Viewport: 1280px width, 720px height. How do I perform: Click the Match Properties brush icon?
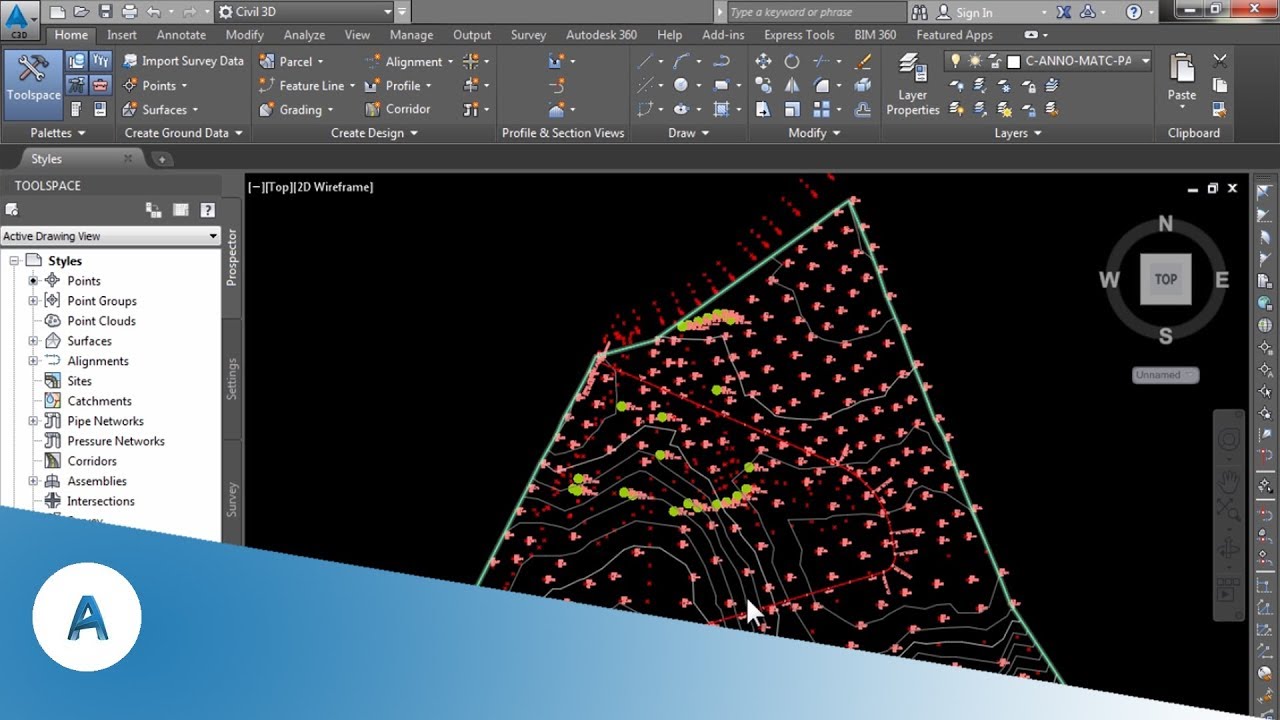[863, 61]
